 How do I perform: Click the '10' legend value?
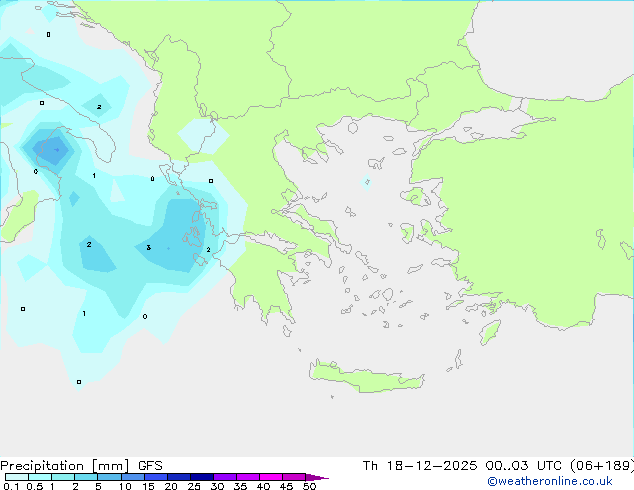coord(125,486)
